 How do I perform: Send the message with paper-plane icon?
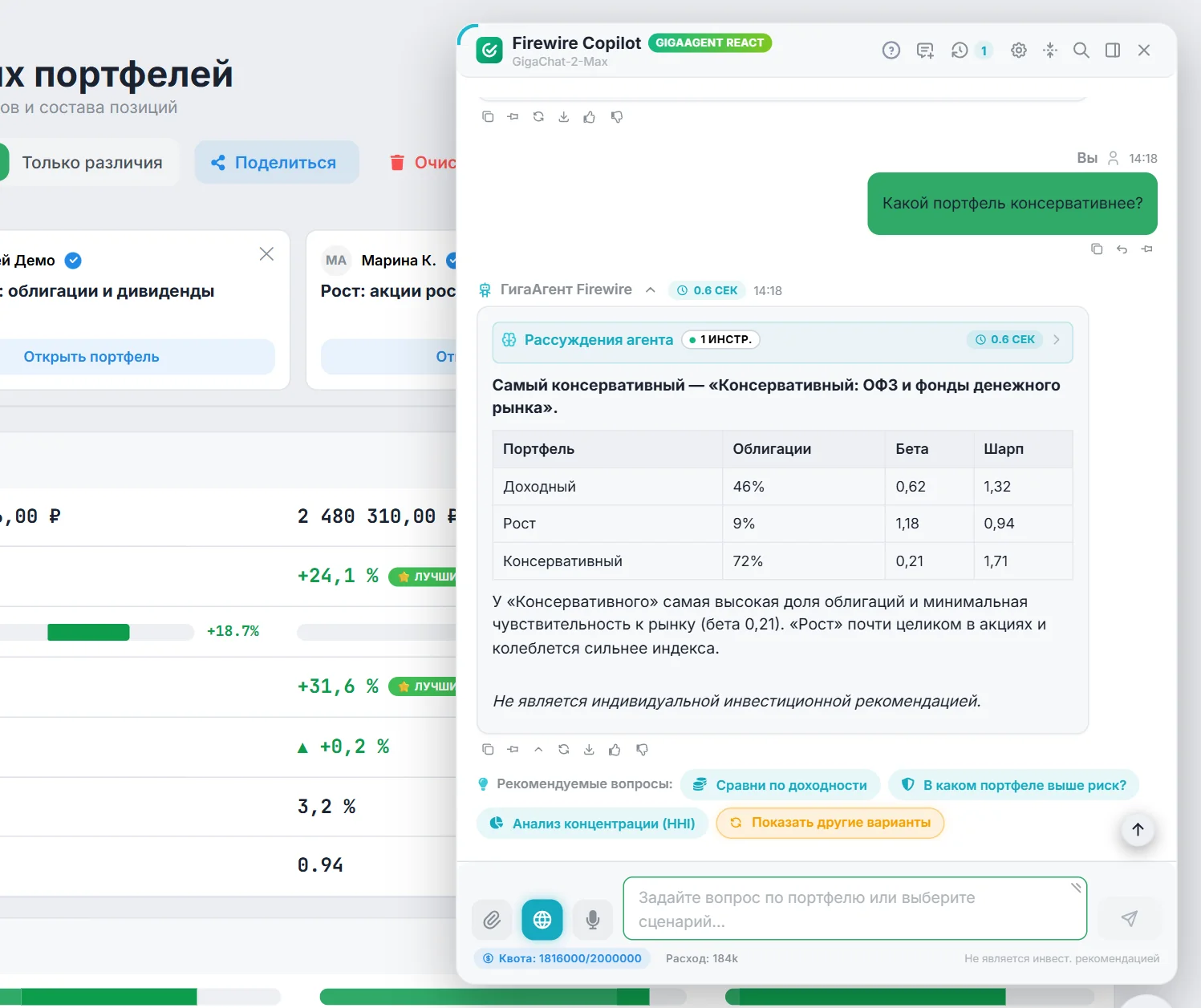(x=1129, y=919)
